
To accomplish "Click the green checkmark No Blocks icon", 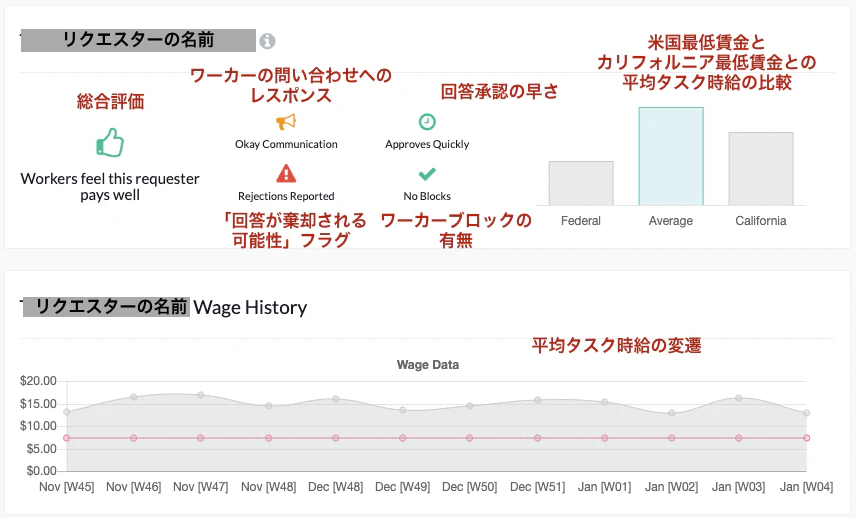I will (x=427, y=174).
